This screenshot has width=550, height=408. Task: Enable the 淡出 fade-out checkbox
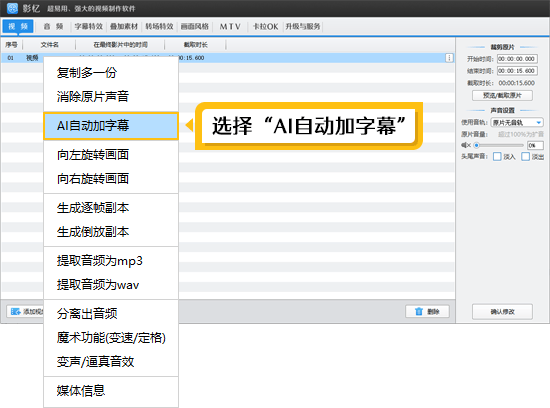click(x=525, y=156)
